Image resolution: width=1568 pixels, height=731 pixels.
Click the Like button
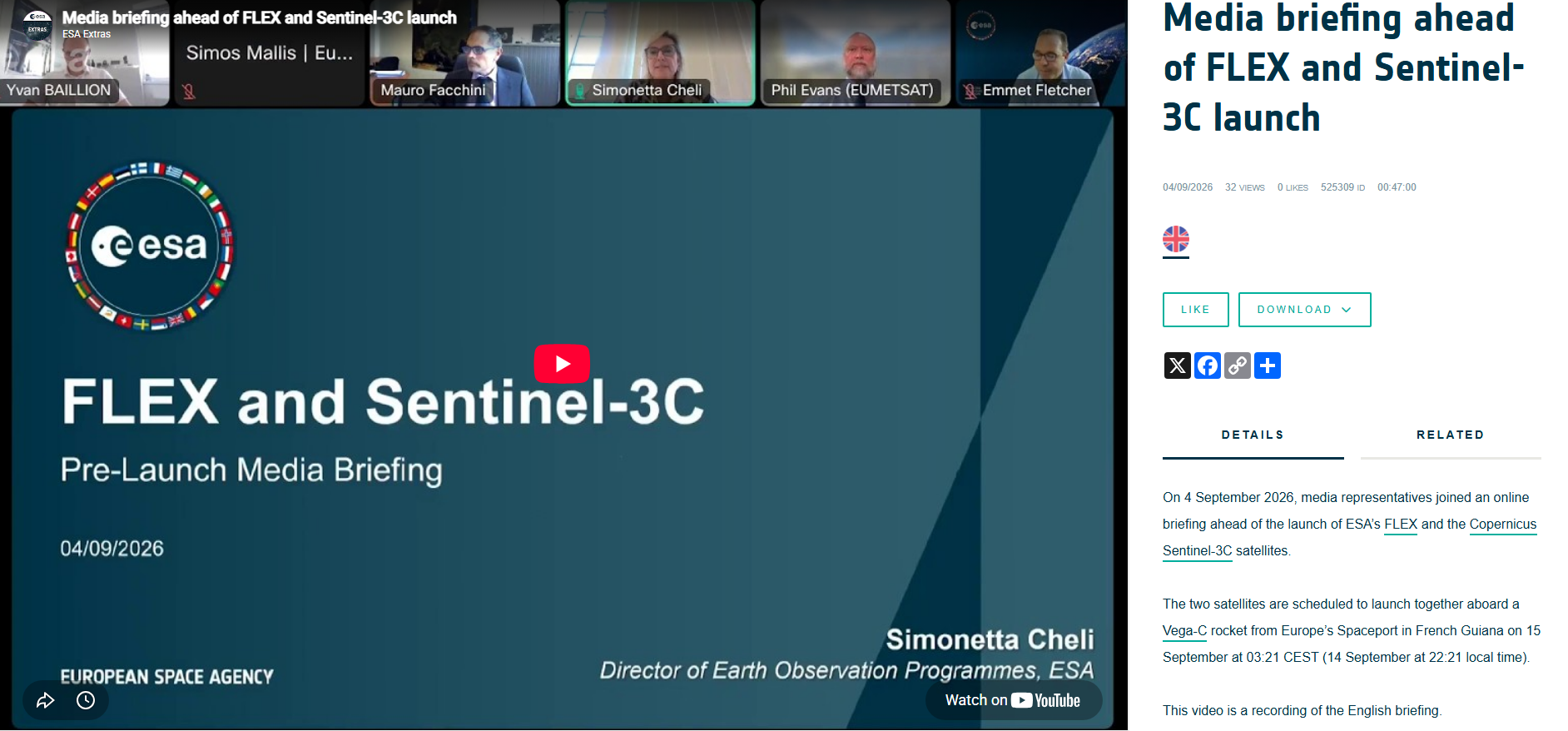[x=1195, y=310]
